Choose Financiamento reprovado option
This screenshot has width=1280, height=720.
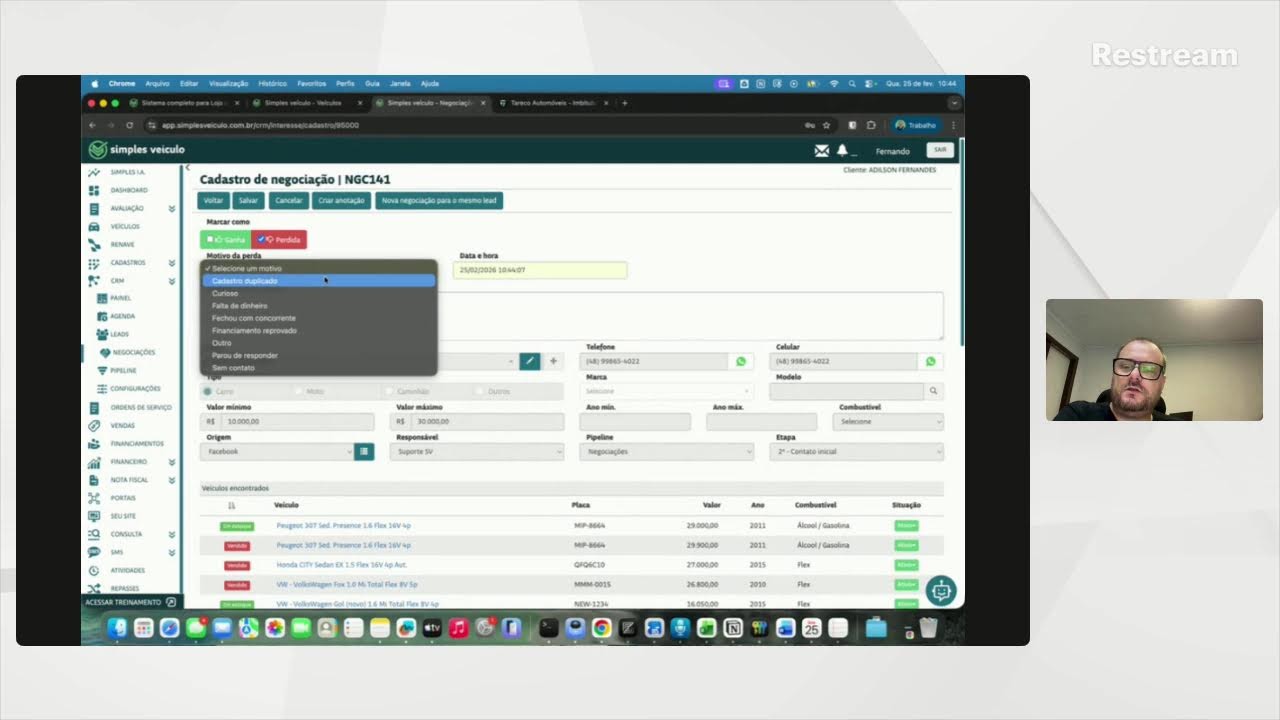pos(319,330)
